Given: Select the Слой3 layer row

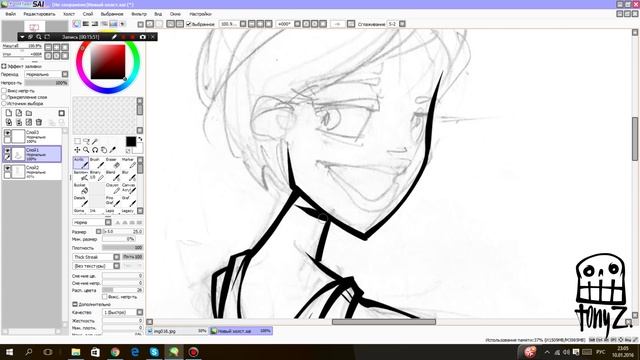Looking at the screenshot, I should pos(32,136).
